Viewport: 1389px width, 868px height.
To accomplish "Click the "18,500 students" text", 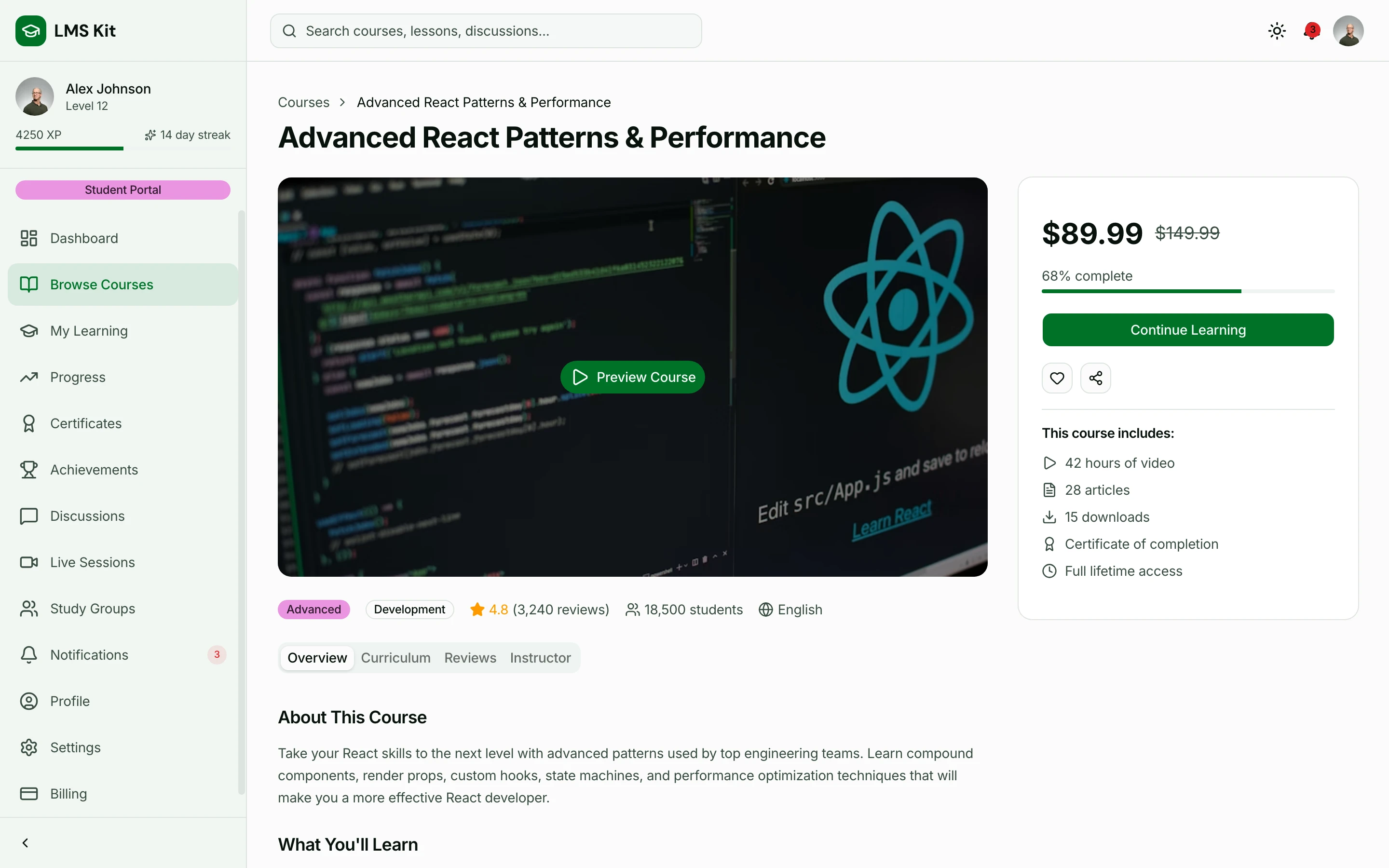I will [694, 610].
